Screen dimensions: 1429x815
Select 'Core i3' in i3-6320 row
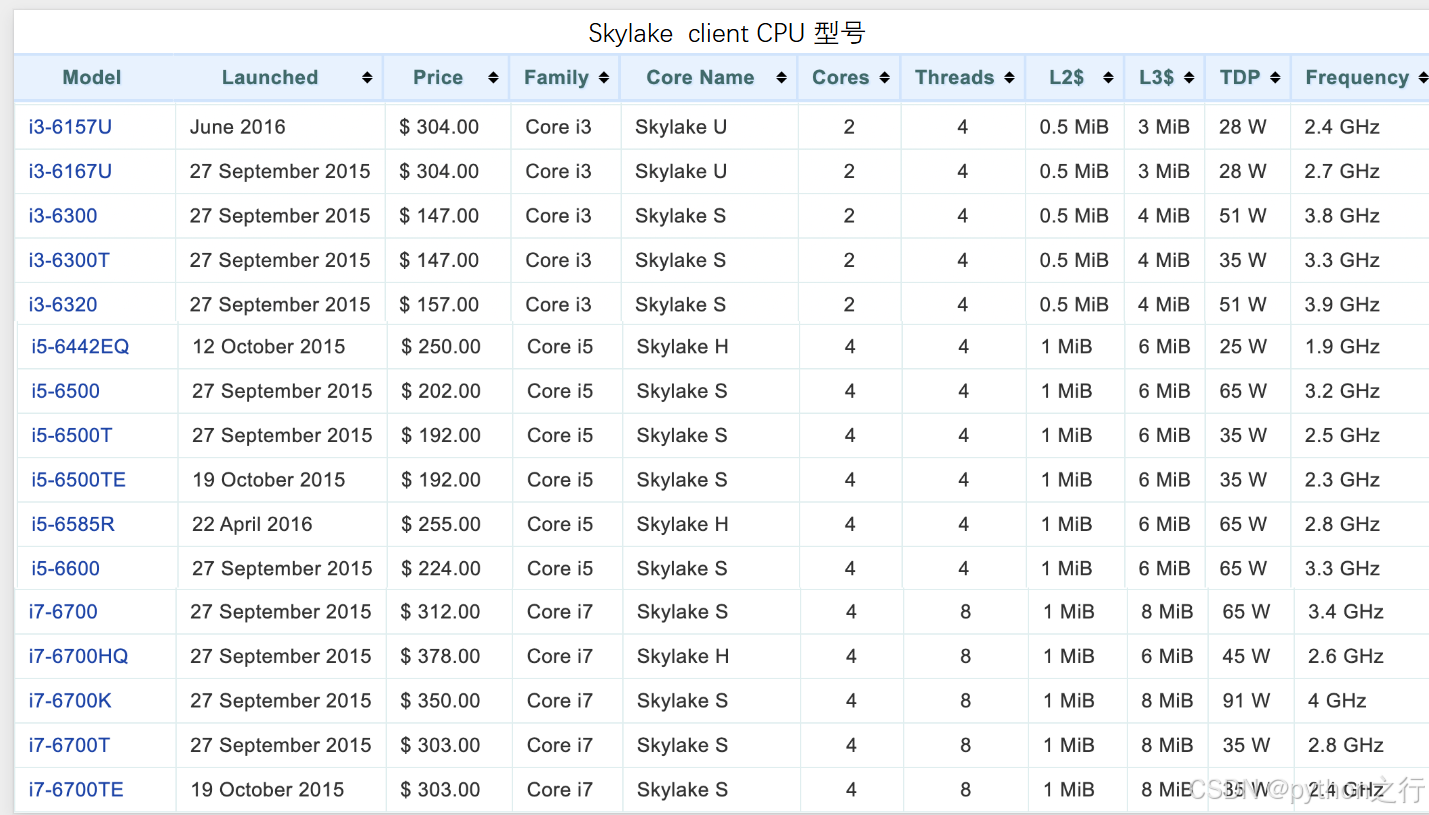(x=559, y=305)
